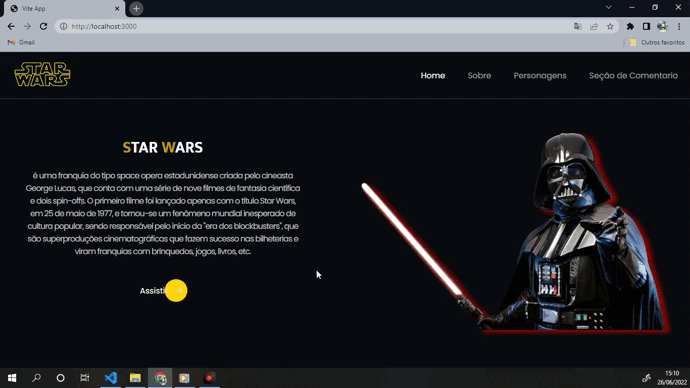Screen dimensions: 690x388
Task: Open Windows taskbar search
Action: [37, 378]
